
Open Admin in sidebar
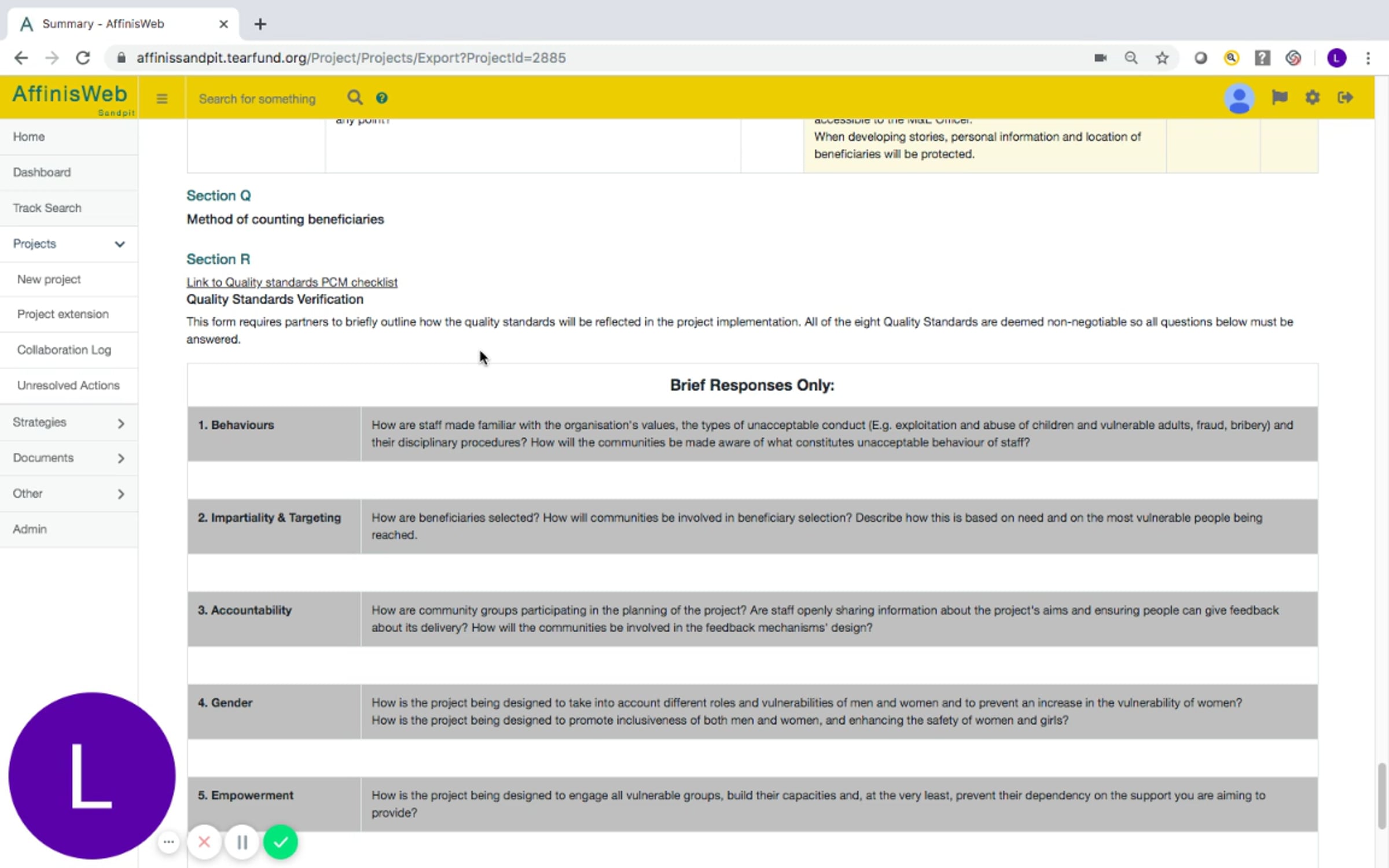pos(69,529)
